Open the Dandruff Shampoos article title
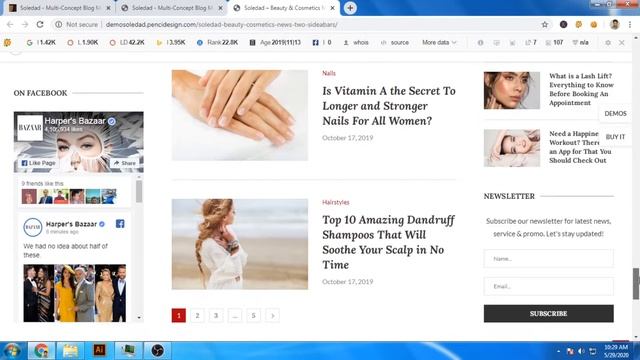 point(388,242)
